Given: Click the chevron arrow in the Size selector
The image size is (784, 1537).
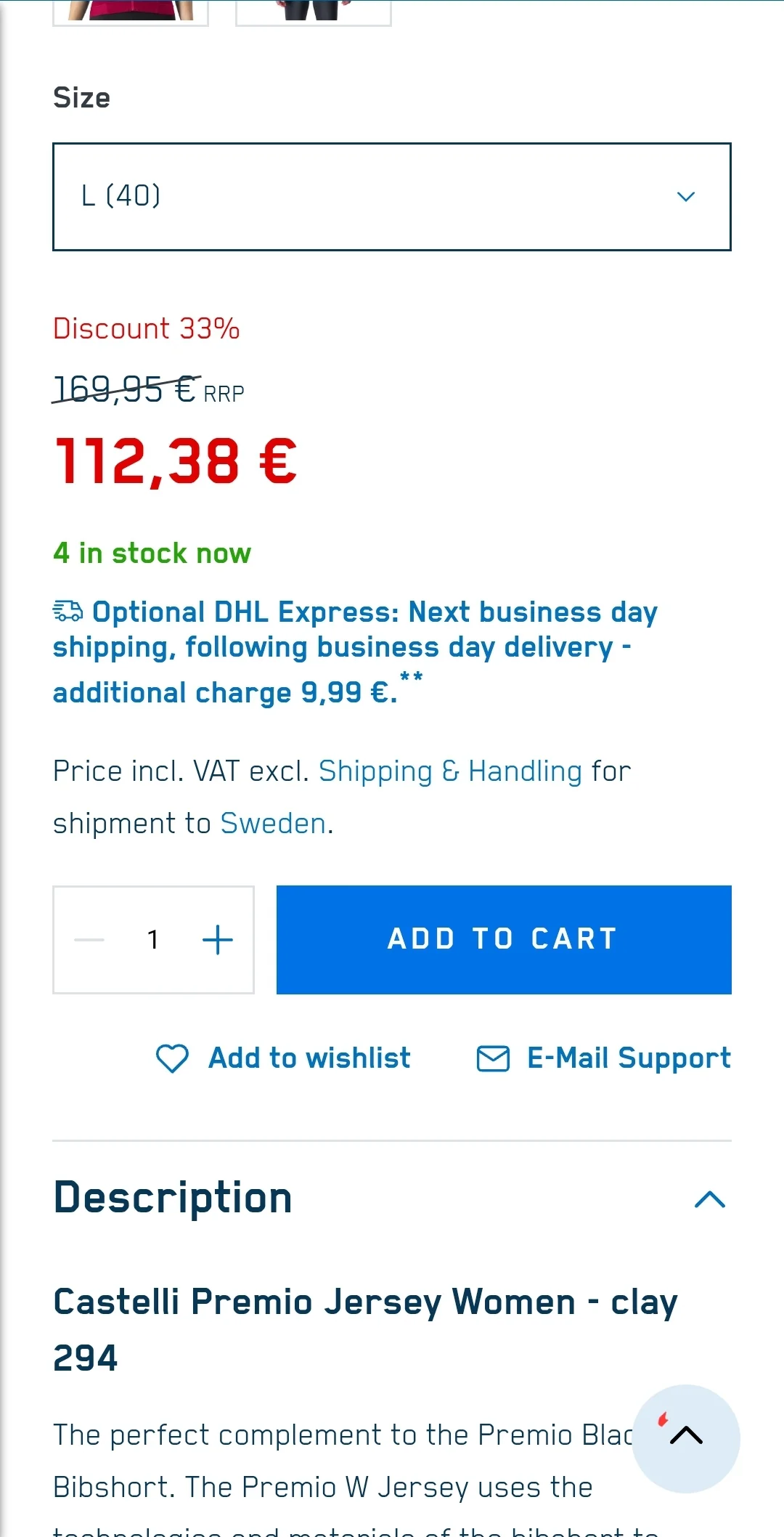Looking at the screenshot, I should (x=686, y=196).
